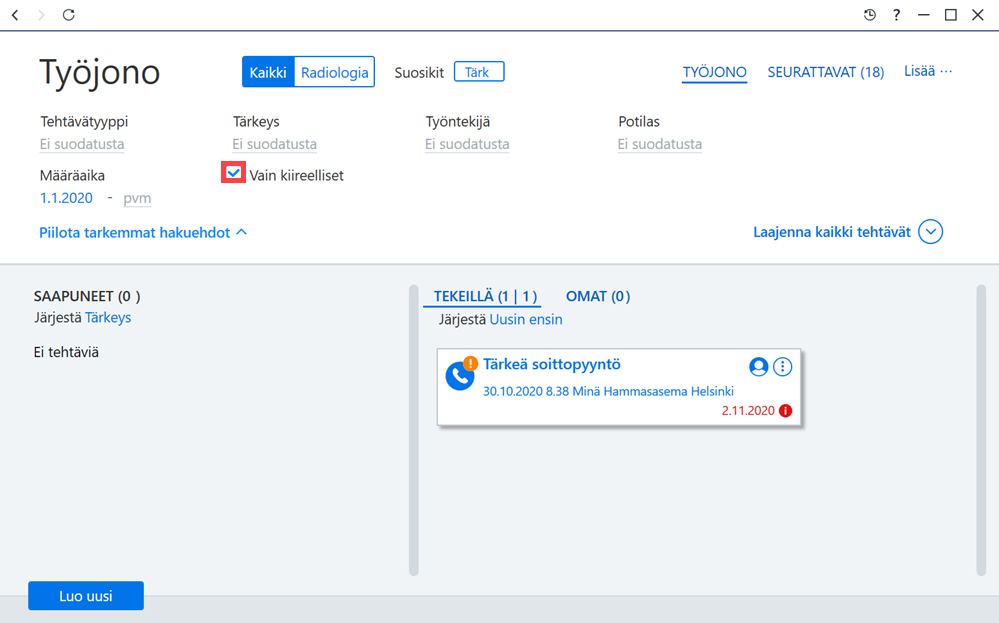Open the Tehtävätyyppi filter dropdown
This screenshot has width=999, height=623.
82,145
